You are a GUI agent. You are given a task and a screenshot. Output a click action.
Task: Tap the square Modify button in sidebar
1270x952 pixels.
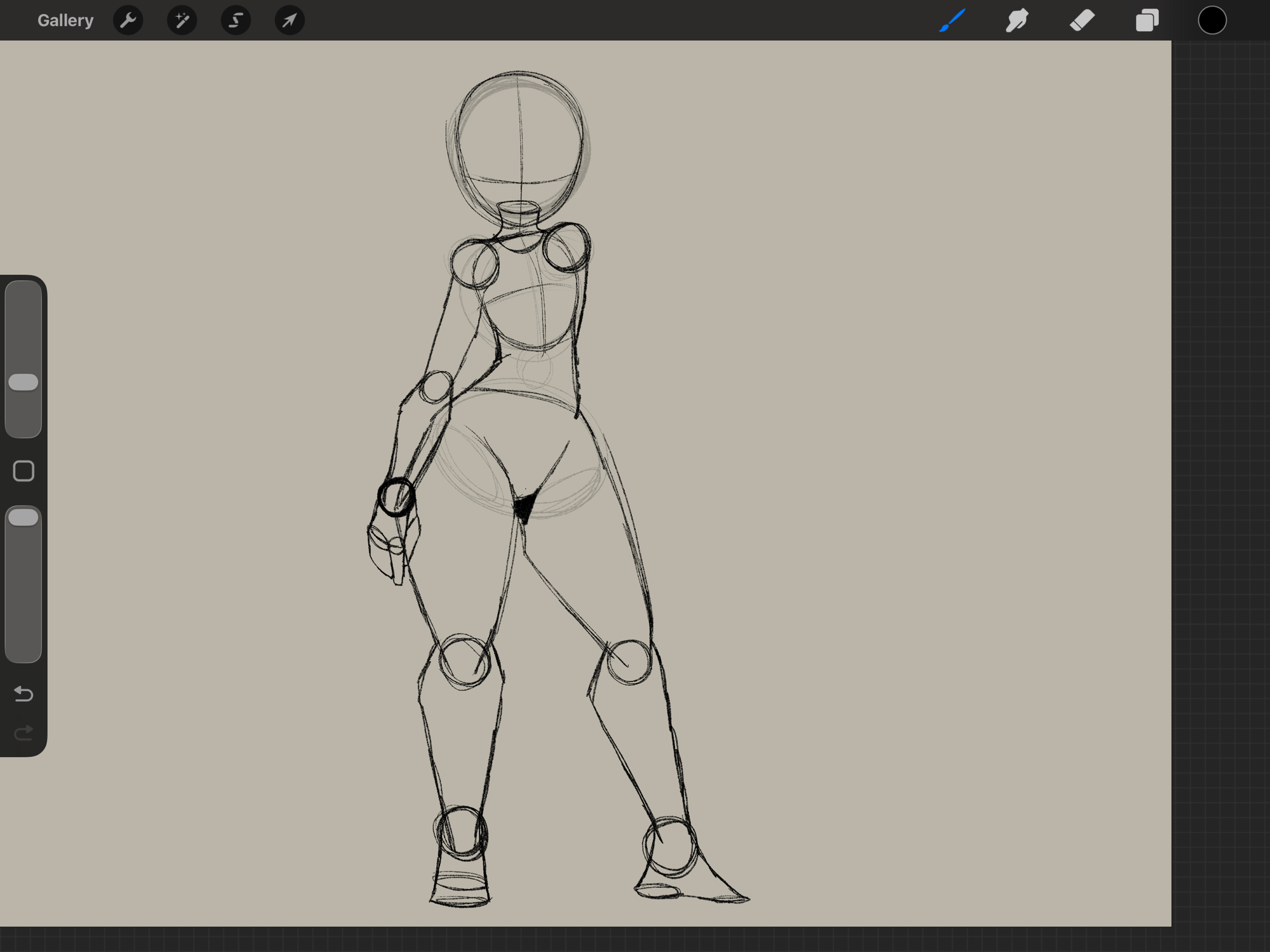(x=23, y=471)
